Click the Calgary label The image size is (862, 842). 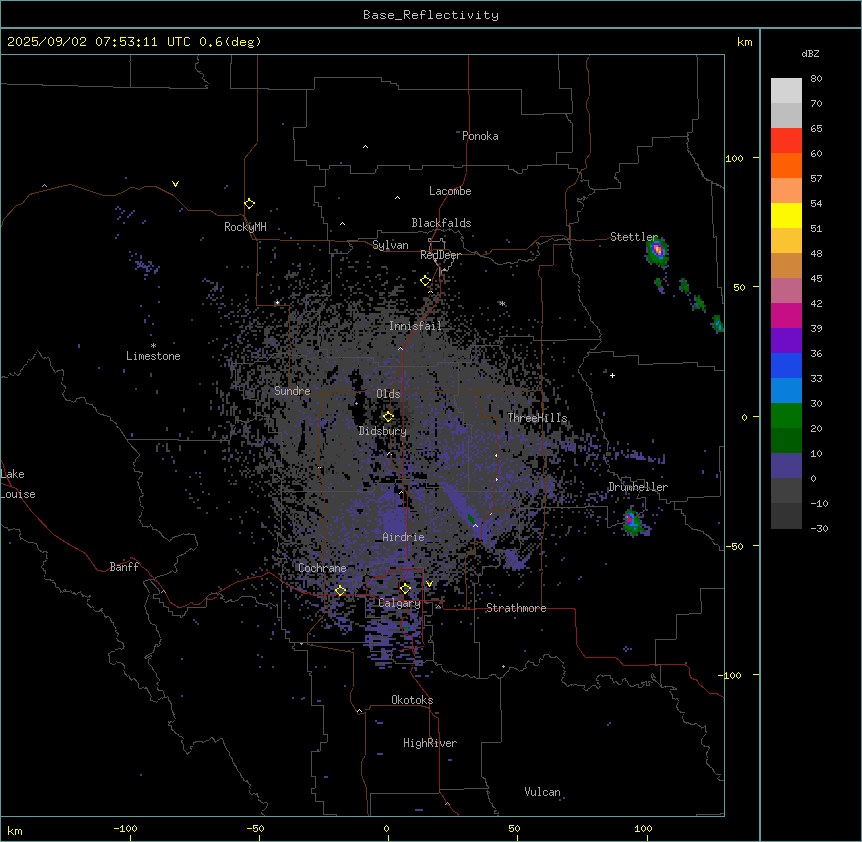tap(399, 603)
